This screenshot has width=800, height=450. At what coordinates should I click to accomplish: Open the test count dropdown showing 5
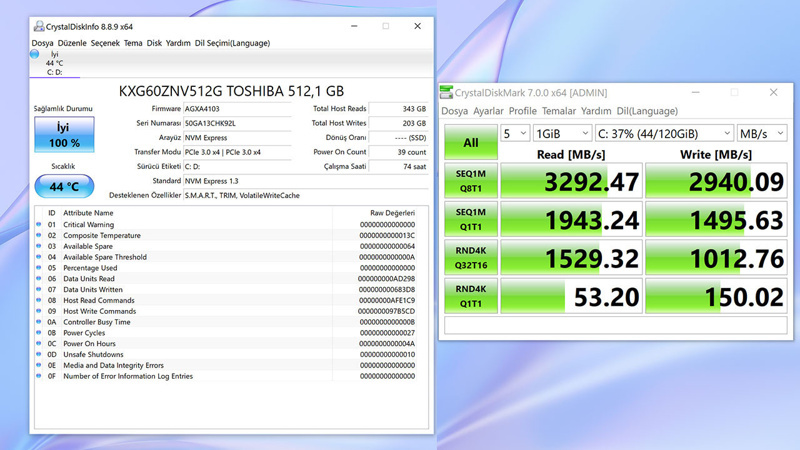tap(515, 134)
